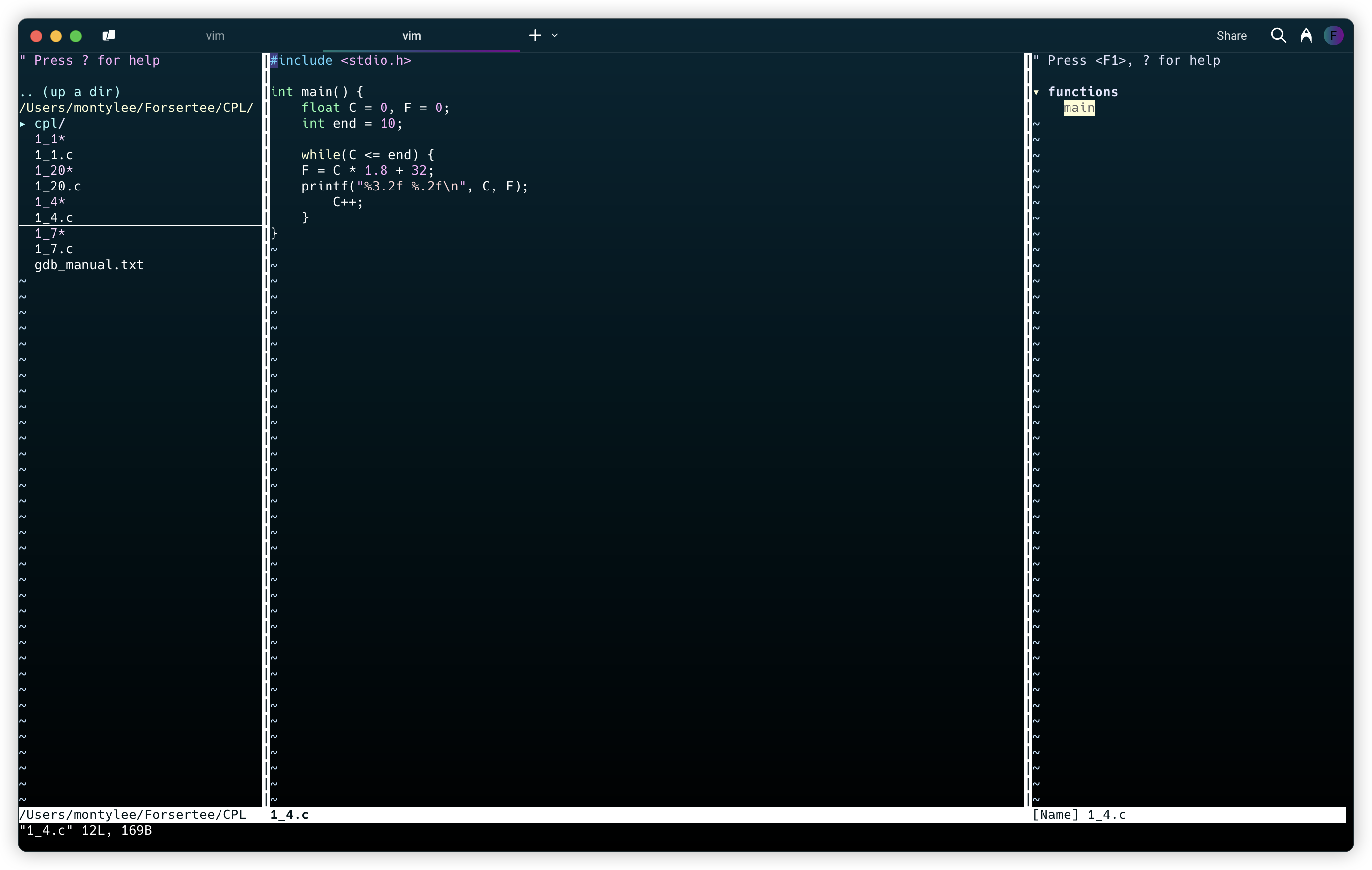Open the user profile avatar F
Viewport: 1372px width, 870px height.
(x=1333, y=35)
